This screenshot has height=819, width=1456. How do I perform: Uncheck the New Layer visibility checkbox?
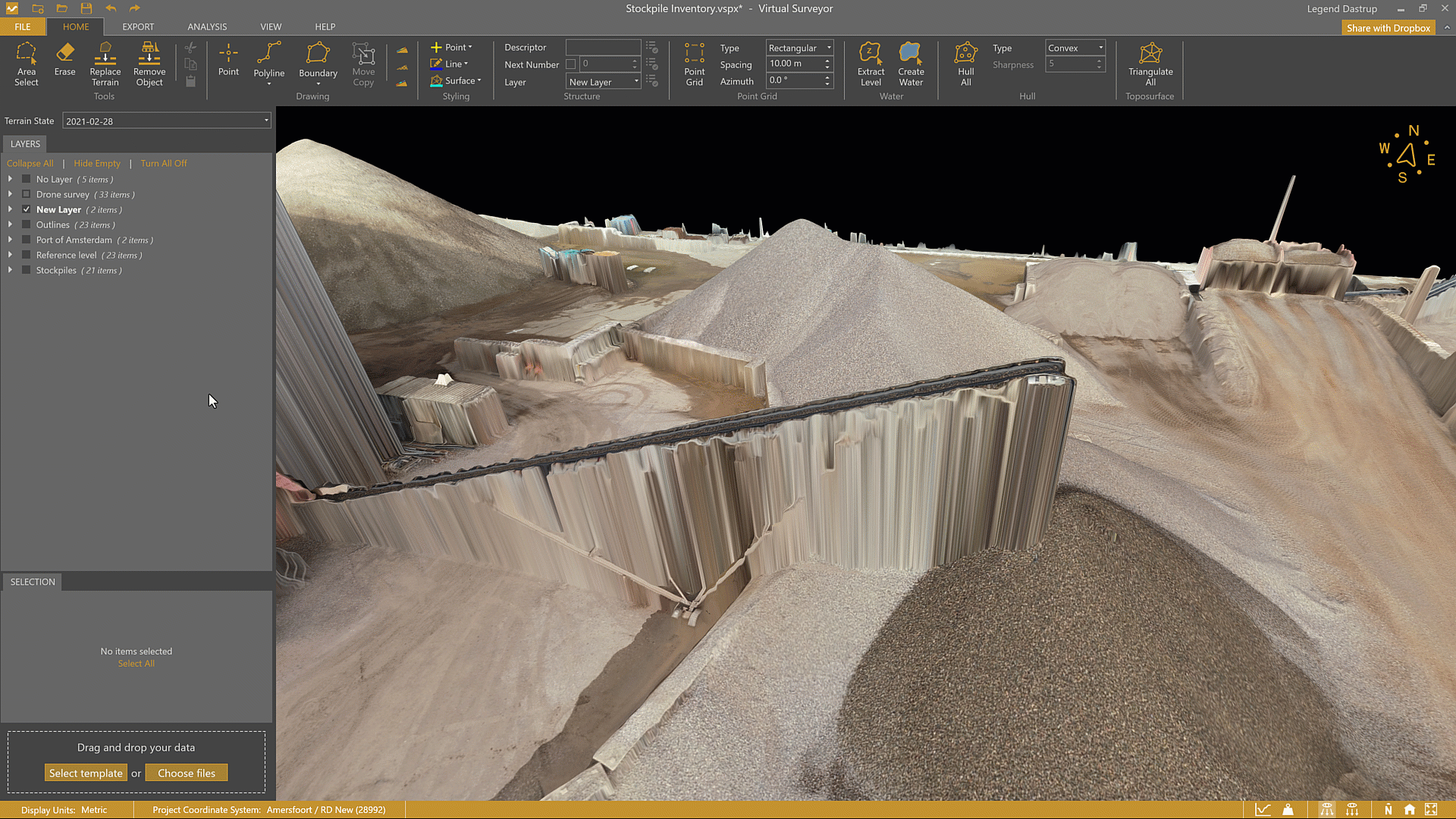click(x=27, y=210)
